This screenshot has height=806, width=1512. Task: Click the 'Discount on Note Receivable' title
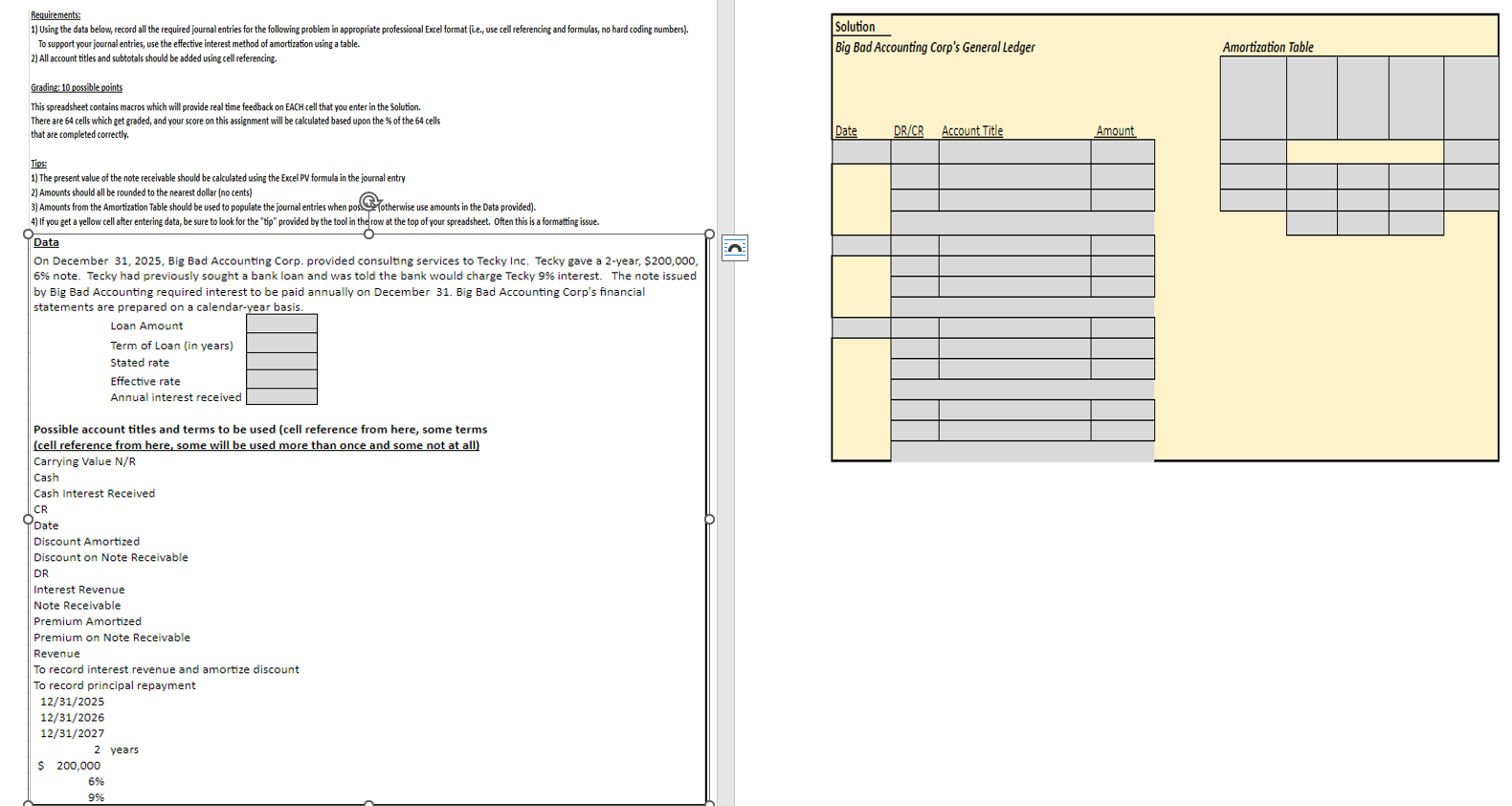(x=111, y=558)
